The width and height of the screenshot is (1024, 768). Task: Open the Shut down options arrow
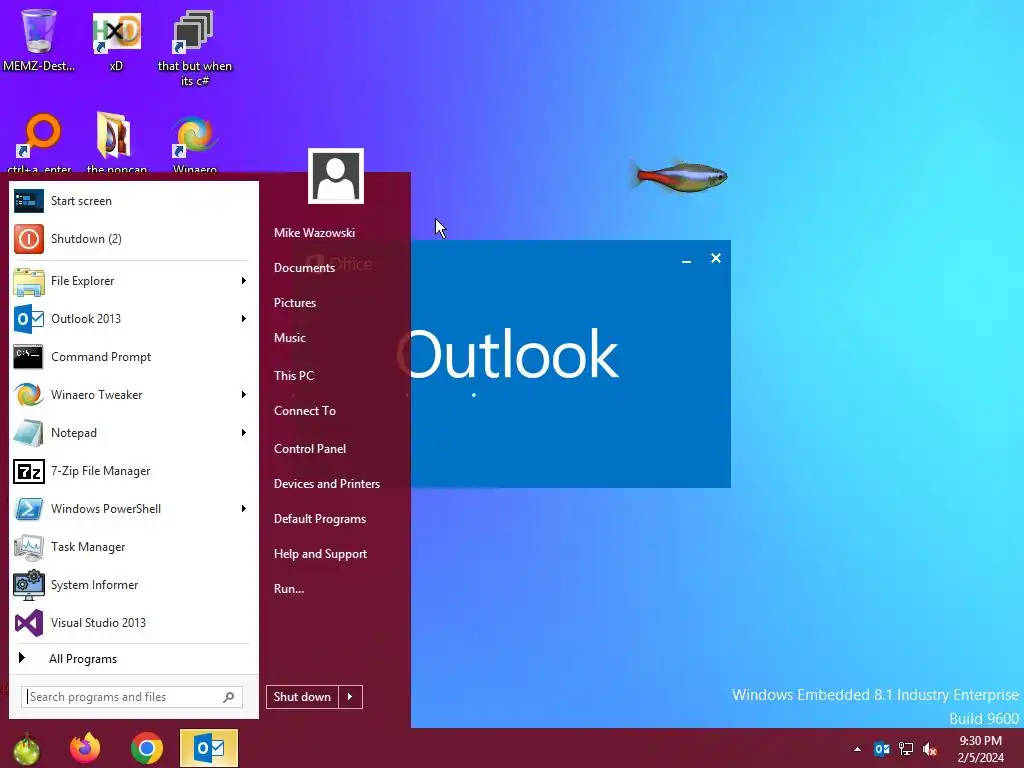point(350,697)
